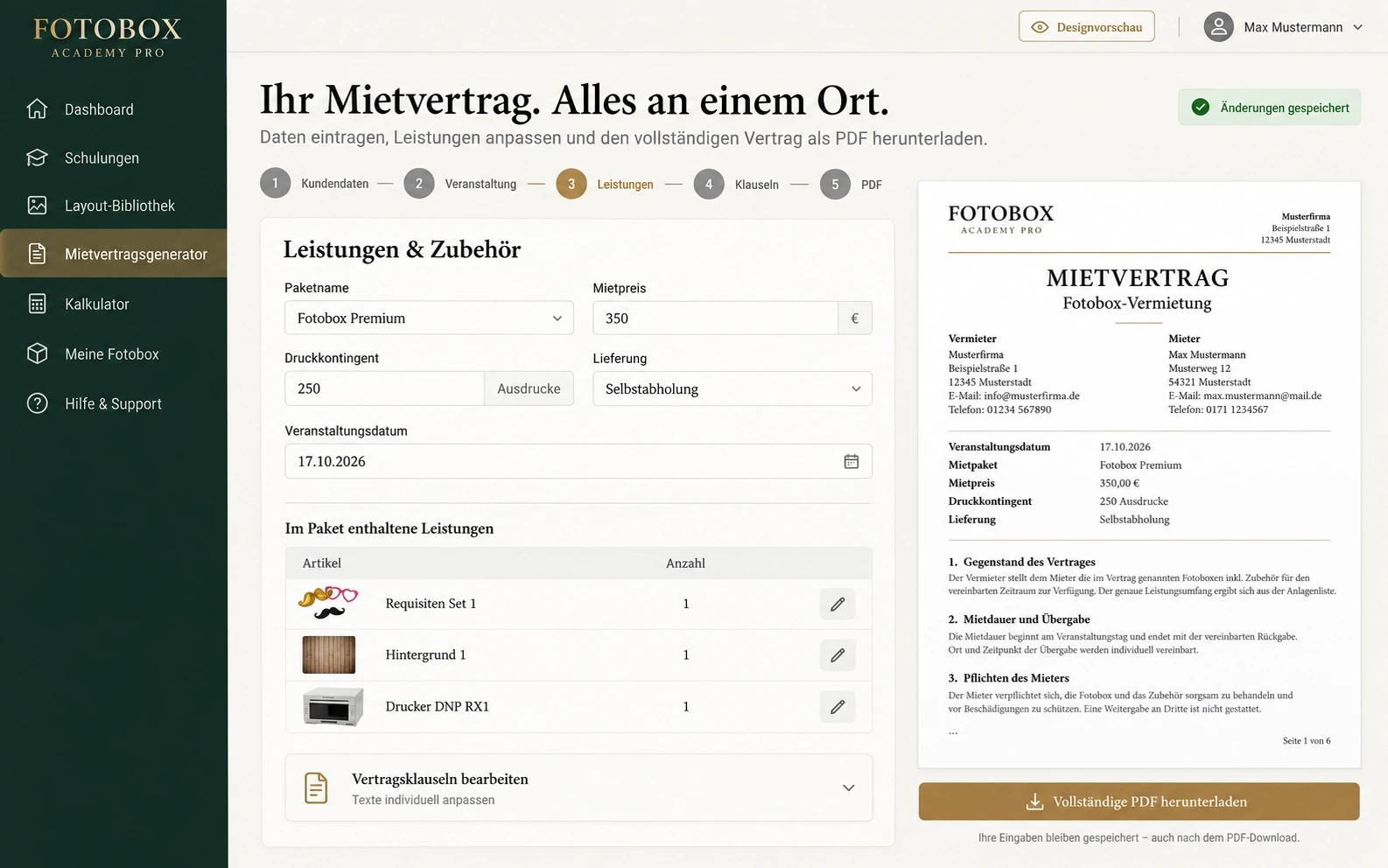Click the Mietpreis input field
Viewport: 1388px width, 868px height.
pyautogui.click(x=715, y=318)
